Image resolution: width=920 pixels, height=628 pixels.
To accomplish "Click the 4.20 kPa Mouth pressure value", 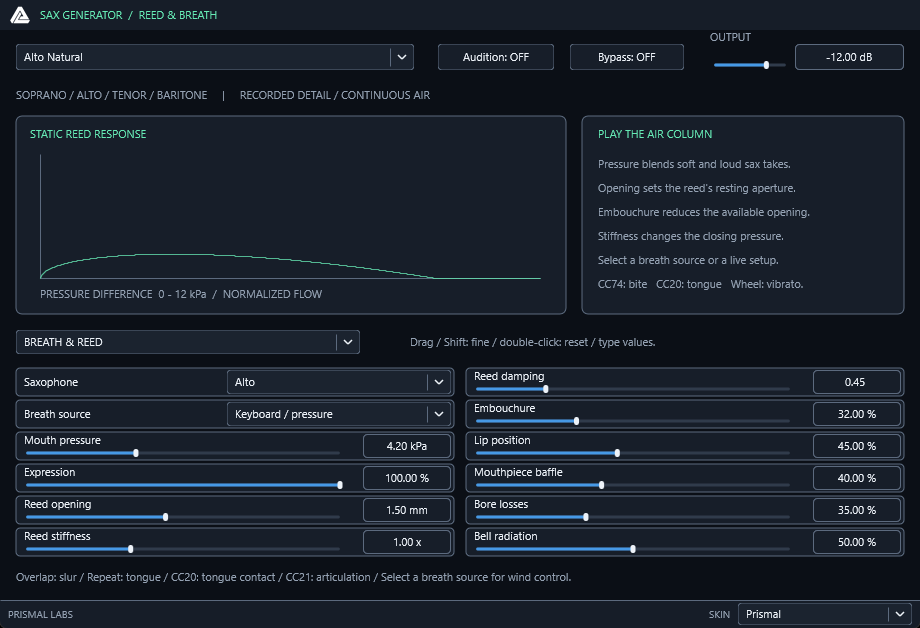I will tap(407, 446).
